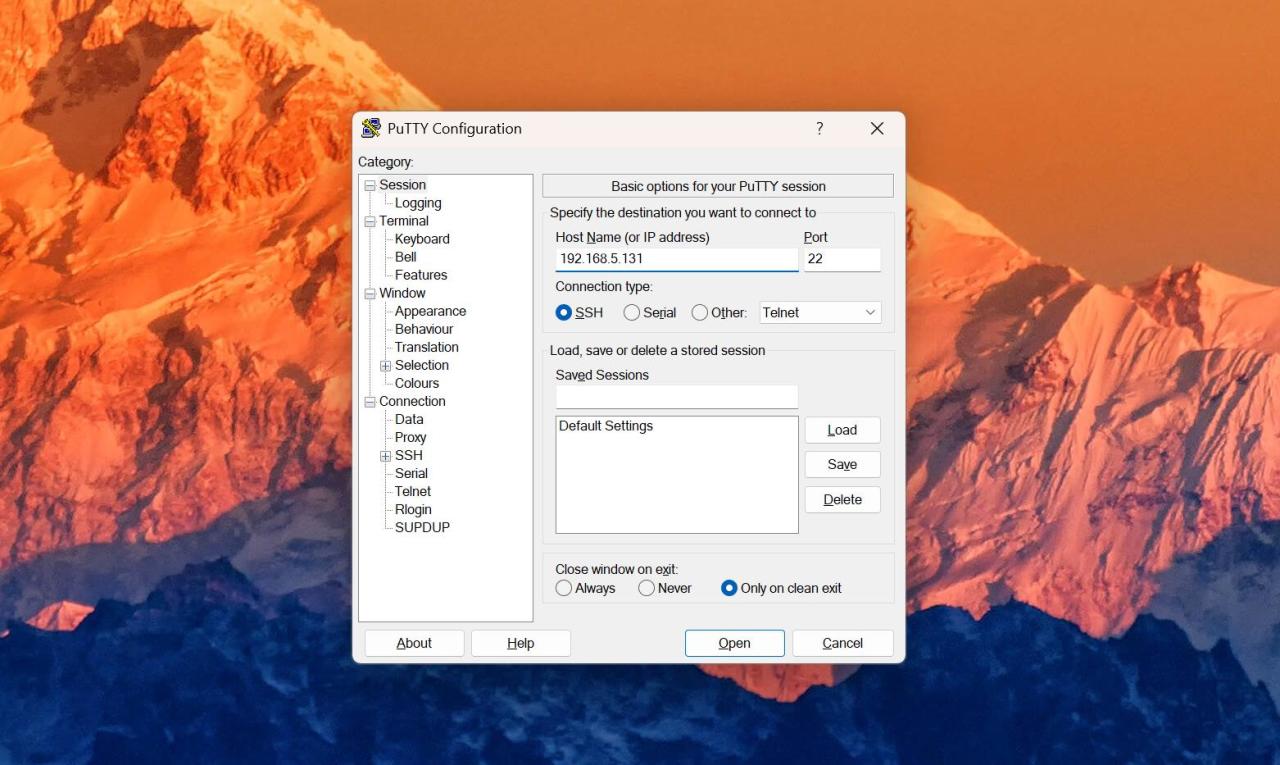Select the Serial connection type radio button
This screenshot has width=1280, height=765.
click(x=632, y=313)
